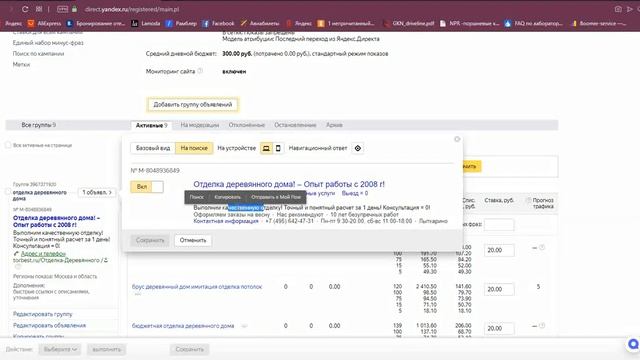Open the Рамблер bookmark

click(x=181, y=24)
